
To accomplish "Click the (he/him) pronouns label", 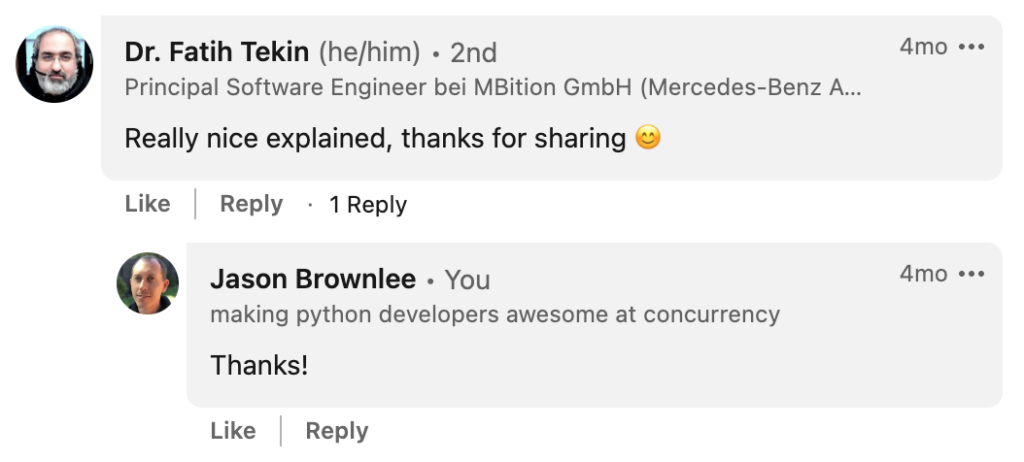I will (369, 52).
